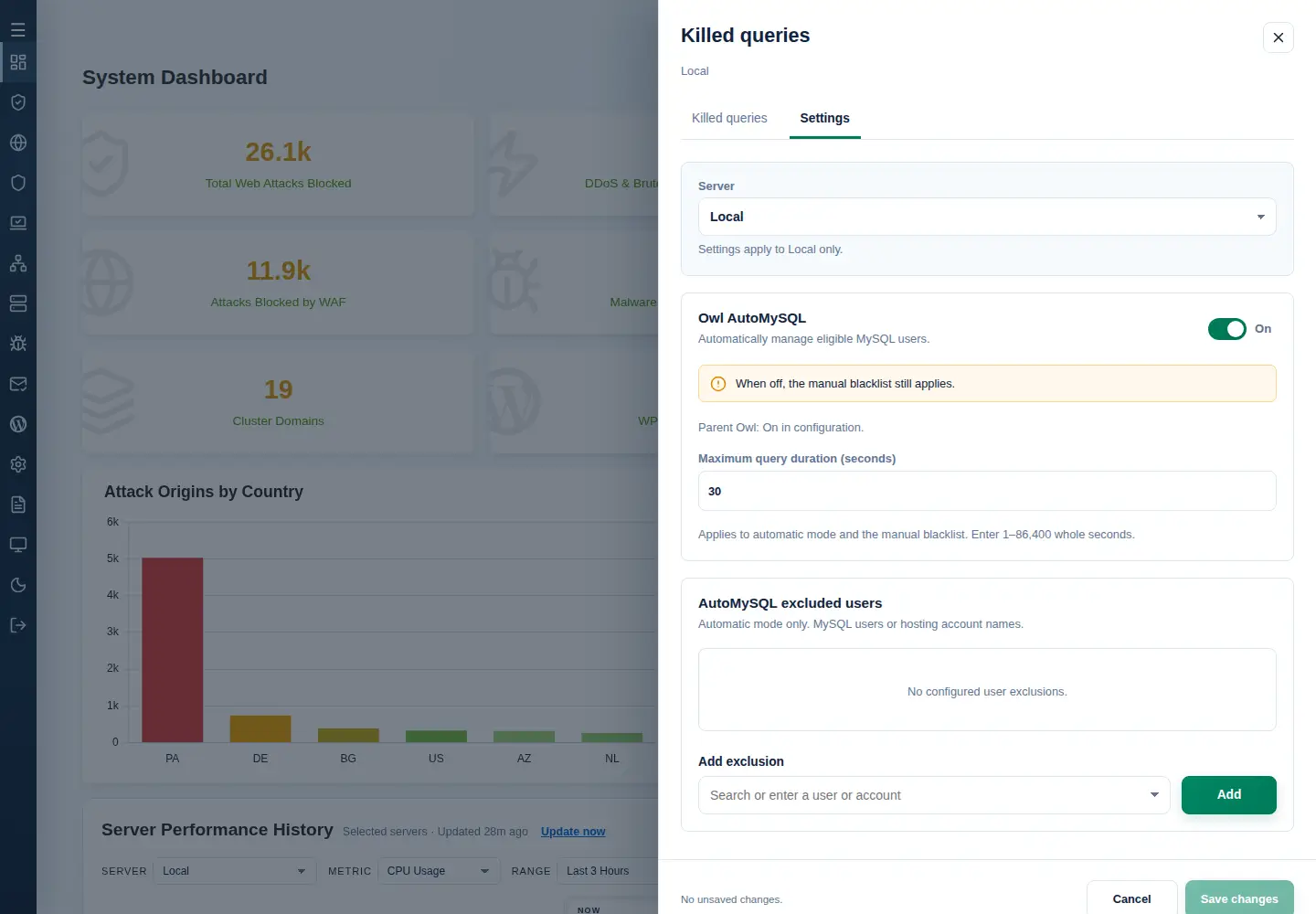The image size is (1316, 914).
Task: Open the dashboard SERVER Local dropdown
Action: (x=234, y=871)
